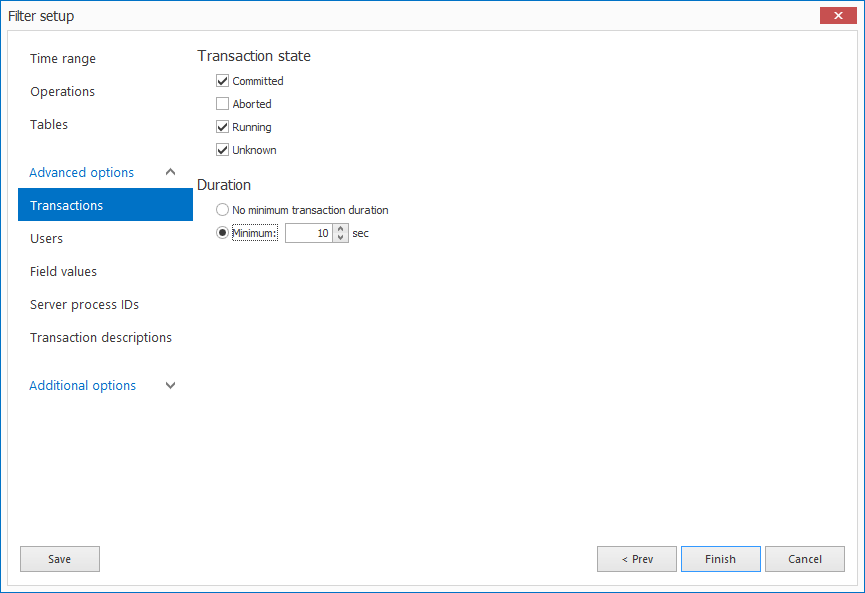
Task: Edit the minimum duration value field
Action: pos(310,233)
